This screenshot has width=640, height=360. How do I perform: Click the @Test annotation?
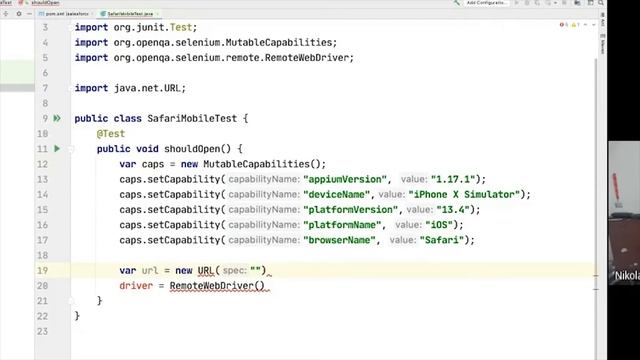pyautogui.click(x=111, y=134)
